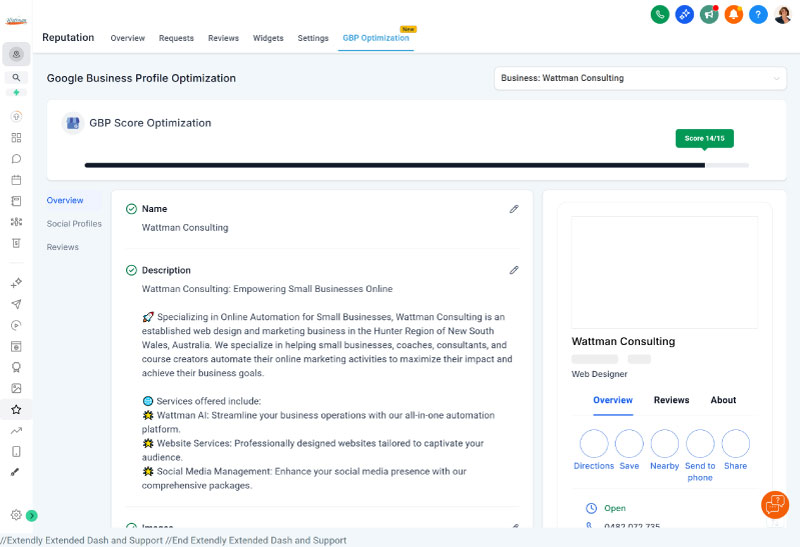This screenshot has height=547, width=800.
Task: Edit the Description with pencil icon
Action: [514, 270]
